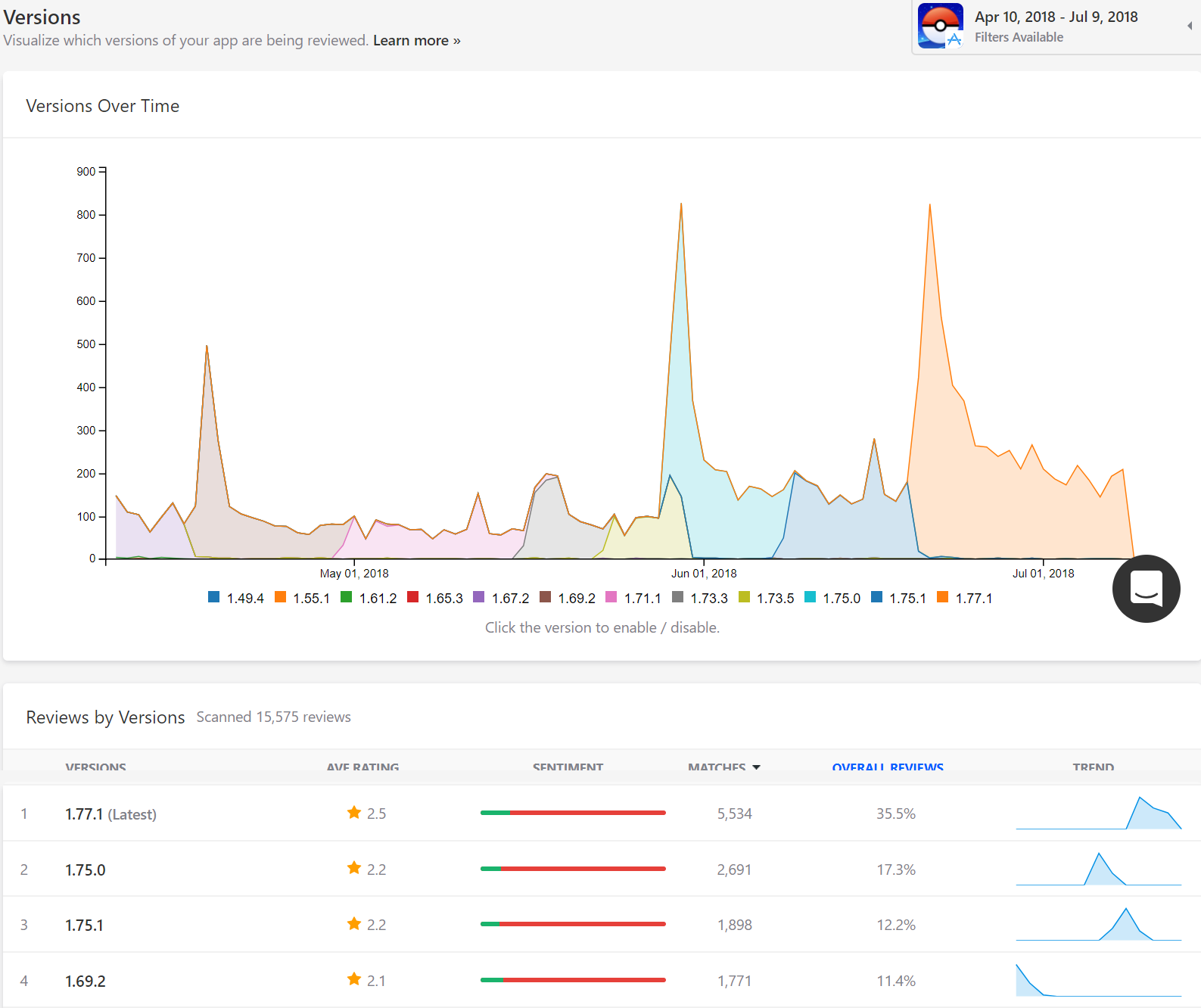This screenshot has height=1008, width=1201.
Task: Expand the date range filter arrow
Action: coord(1189,26)
